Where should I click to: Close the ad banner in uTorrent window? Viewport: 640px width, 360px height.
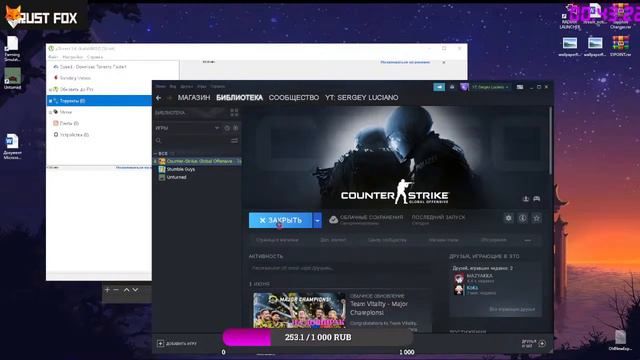point(444,62)
